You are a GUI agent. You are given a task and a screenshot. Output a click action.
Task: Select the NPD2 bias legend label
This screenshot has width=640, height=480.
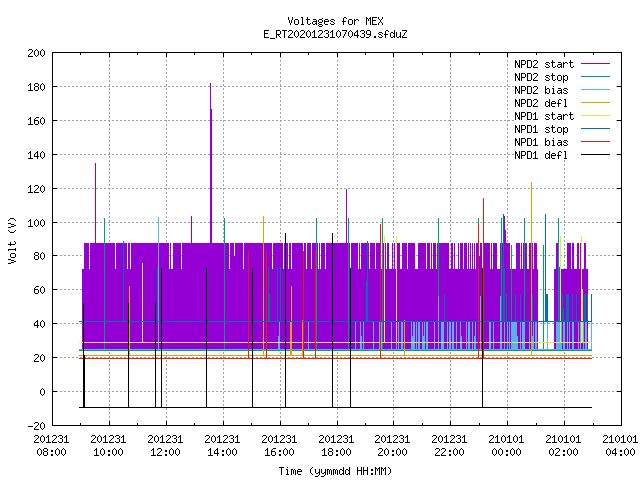tap(541, 90)
